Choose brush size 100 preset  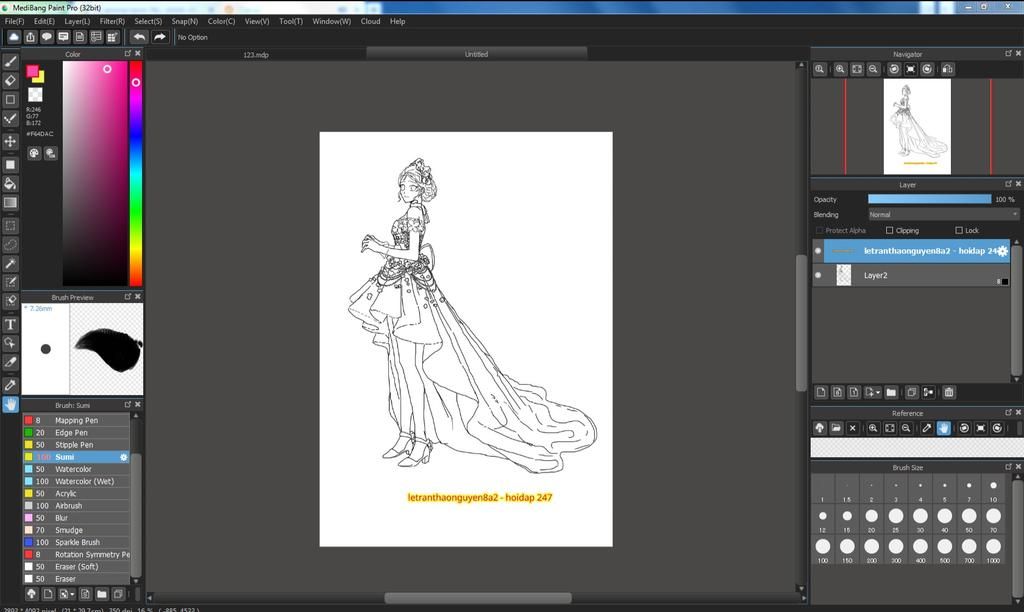(823, 547)
